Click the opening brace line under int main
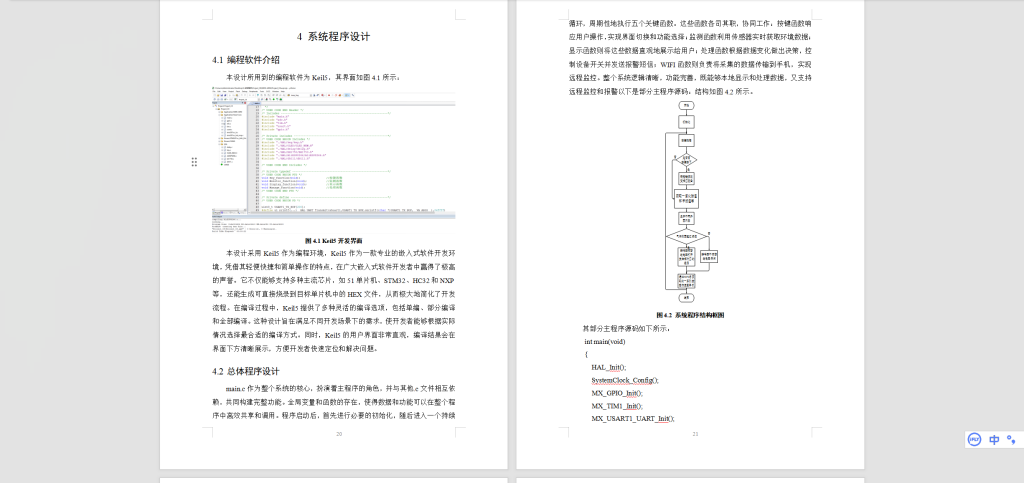 coord(586,354)
